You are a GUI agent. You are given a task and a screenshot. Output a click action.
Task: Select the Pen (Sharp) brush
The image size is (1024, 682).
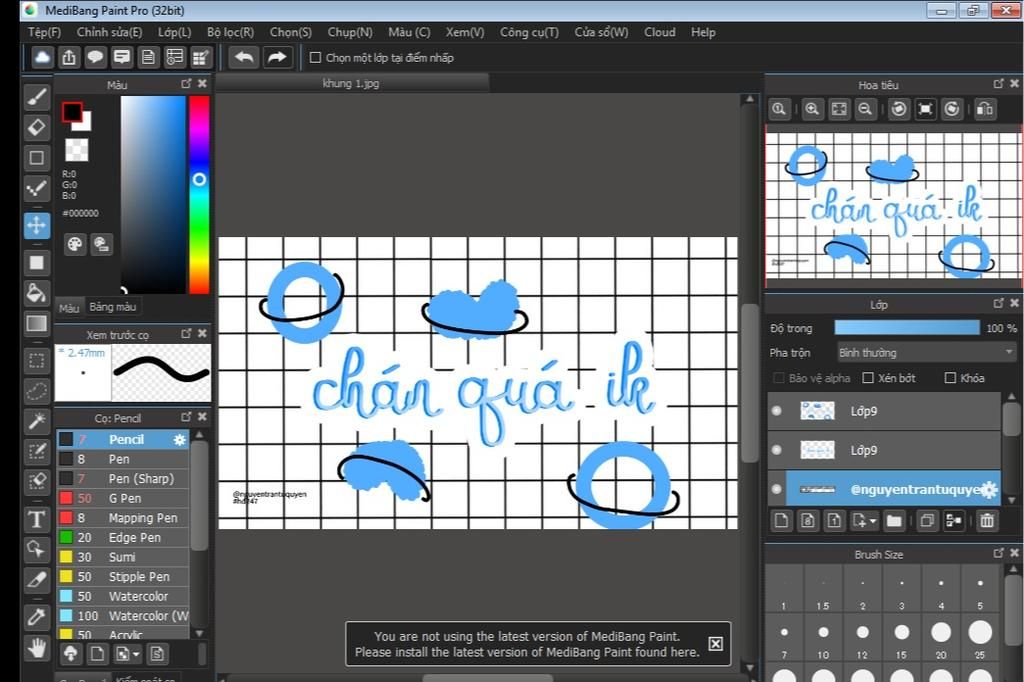(123, 479)
